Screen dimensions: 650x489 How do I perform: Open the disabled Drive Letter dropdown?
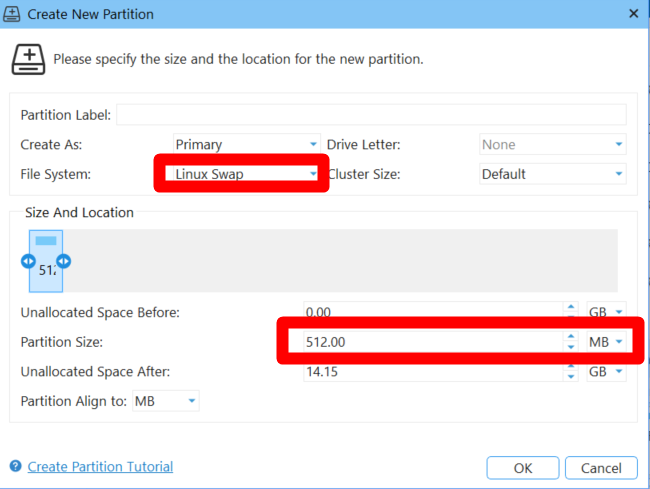point(553,144)
